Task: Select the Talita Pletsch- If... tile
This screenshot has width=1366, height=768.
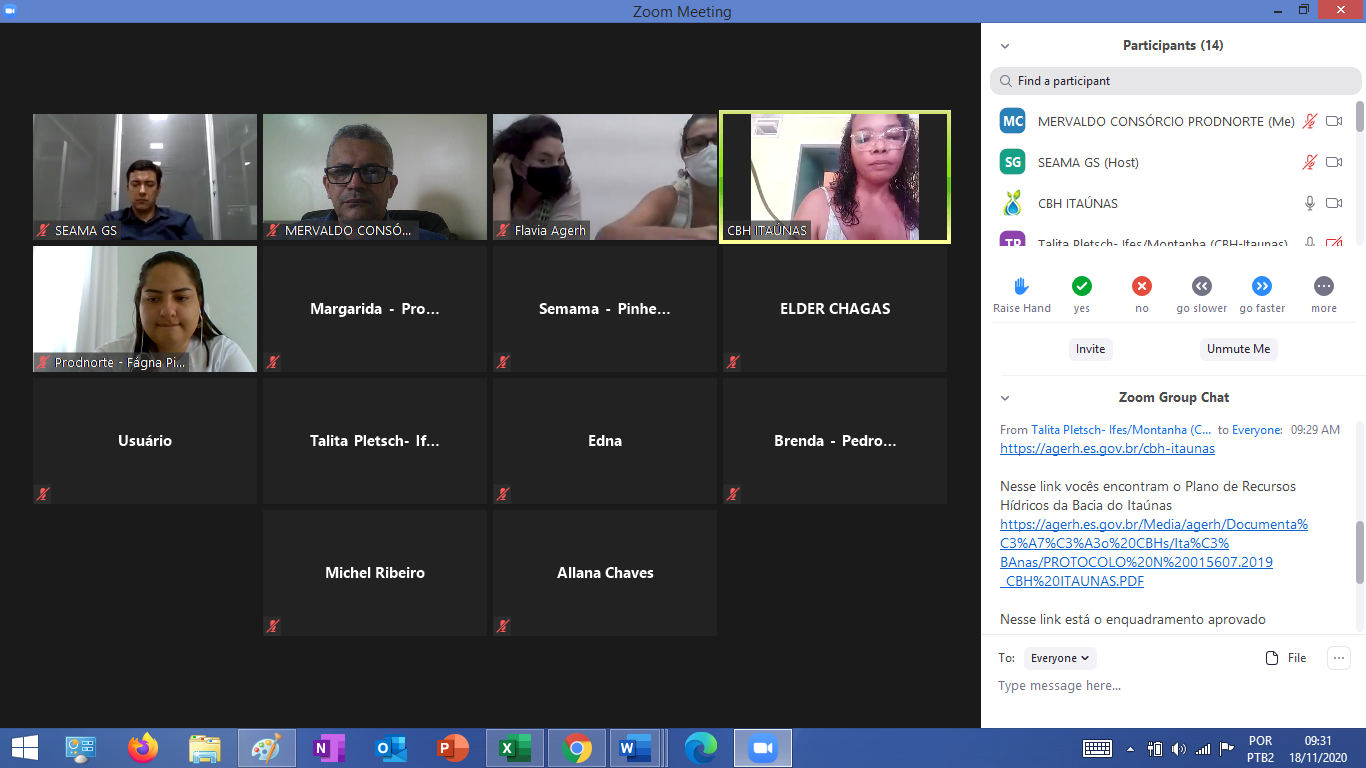Action: click(x=375, y=441)
